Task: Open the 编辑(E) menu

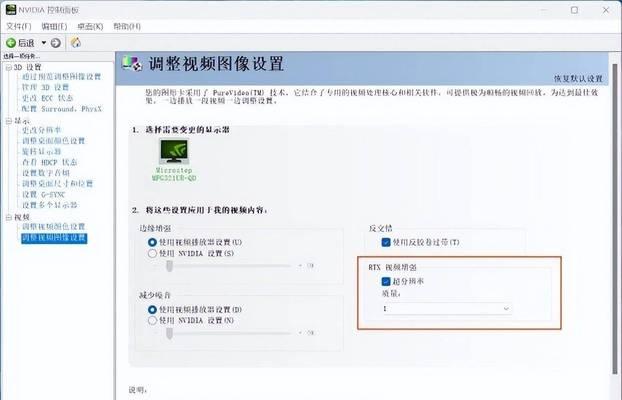Action: (x=54, y=26)
